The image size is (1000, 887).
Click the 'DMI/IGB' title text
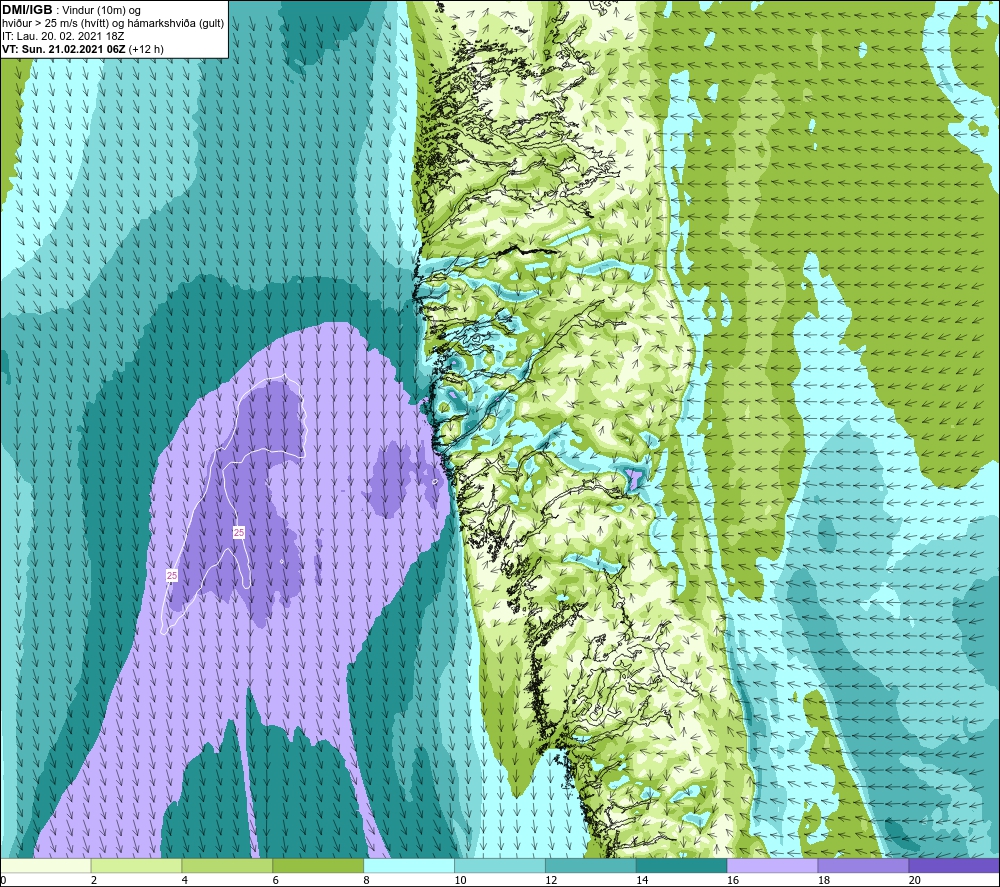(x=27, y=10)
